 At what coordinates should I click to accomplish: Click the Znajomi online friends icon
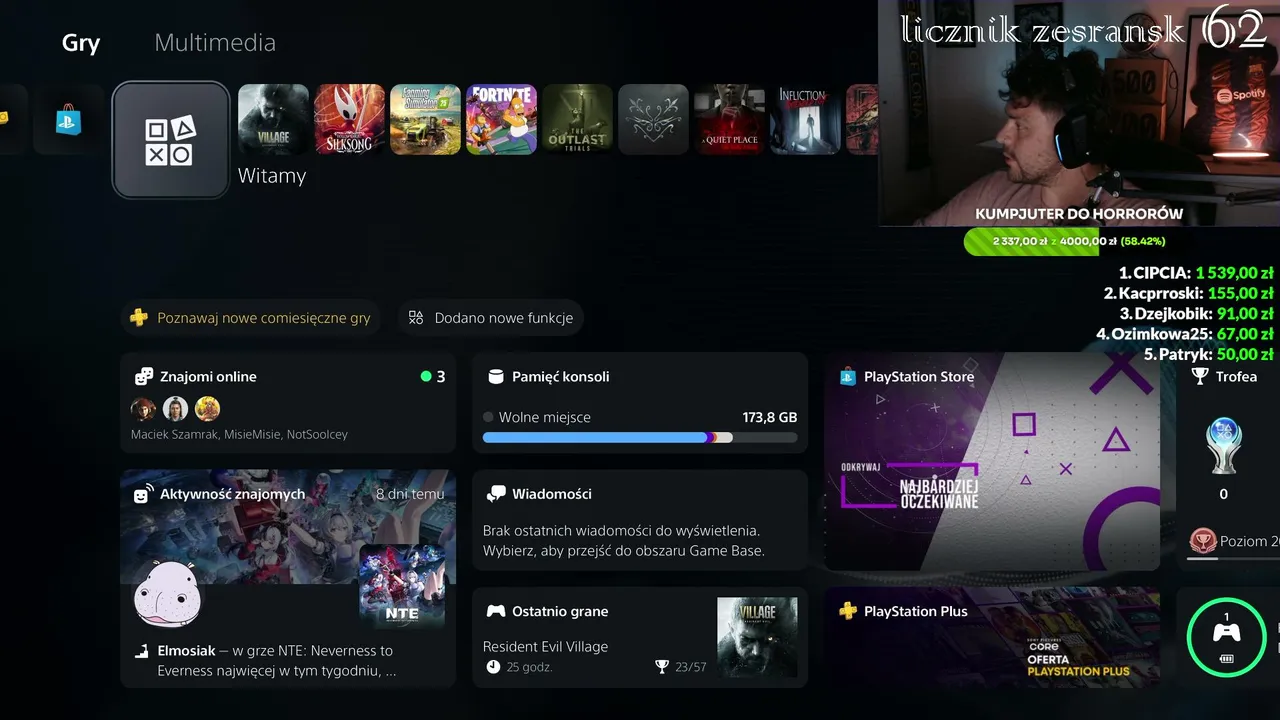pyautogui.click(x=144, y=377)
